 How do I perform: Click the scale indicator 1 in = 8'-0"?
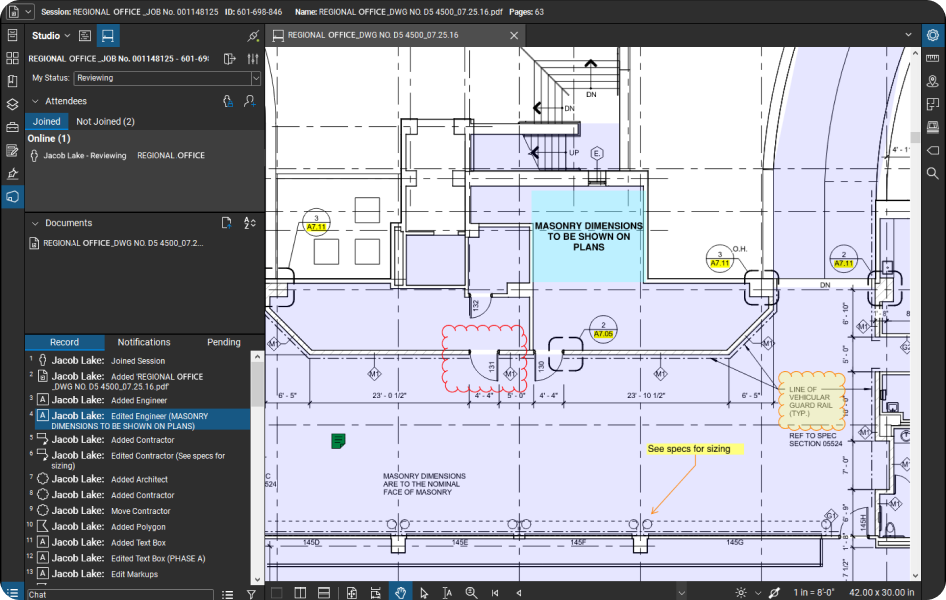(x=812, y=591)
